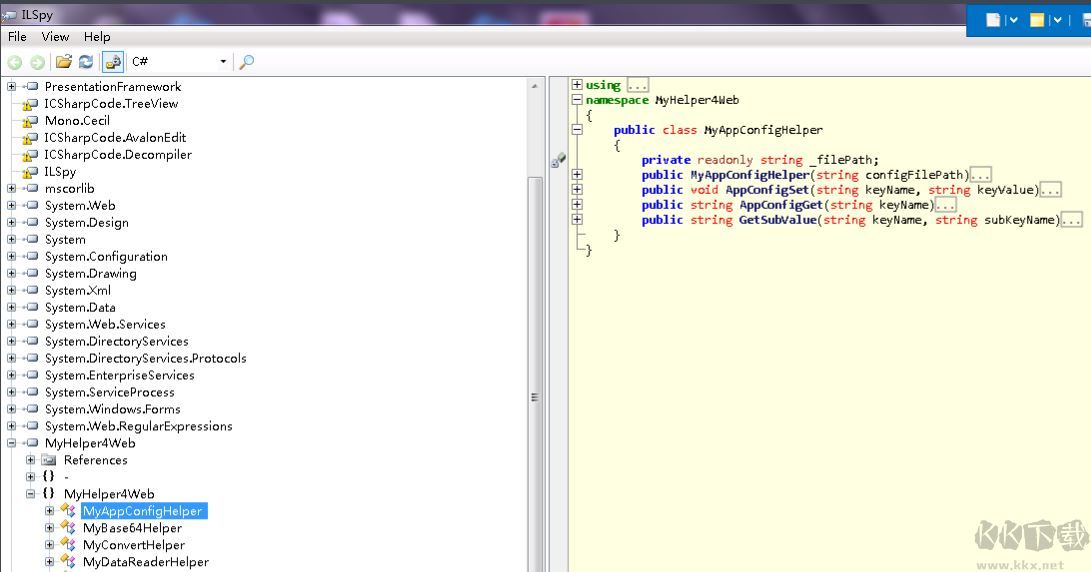The height and width of the screenshot is (572, 1091).
Task: Collapse the MyHelper4Web assembly node
Action: click(x=12, y=443)
